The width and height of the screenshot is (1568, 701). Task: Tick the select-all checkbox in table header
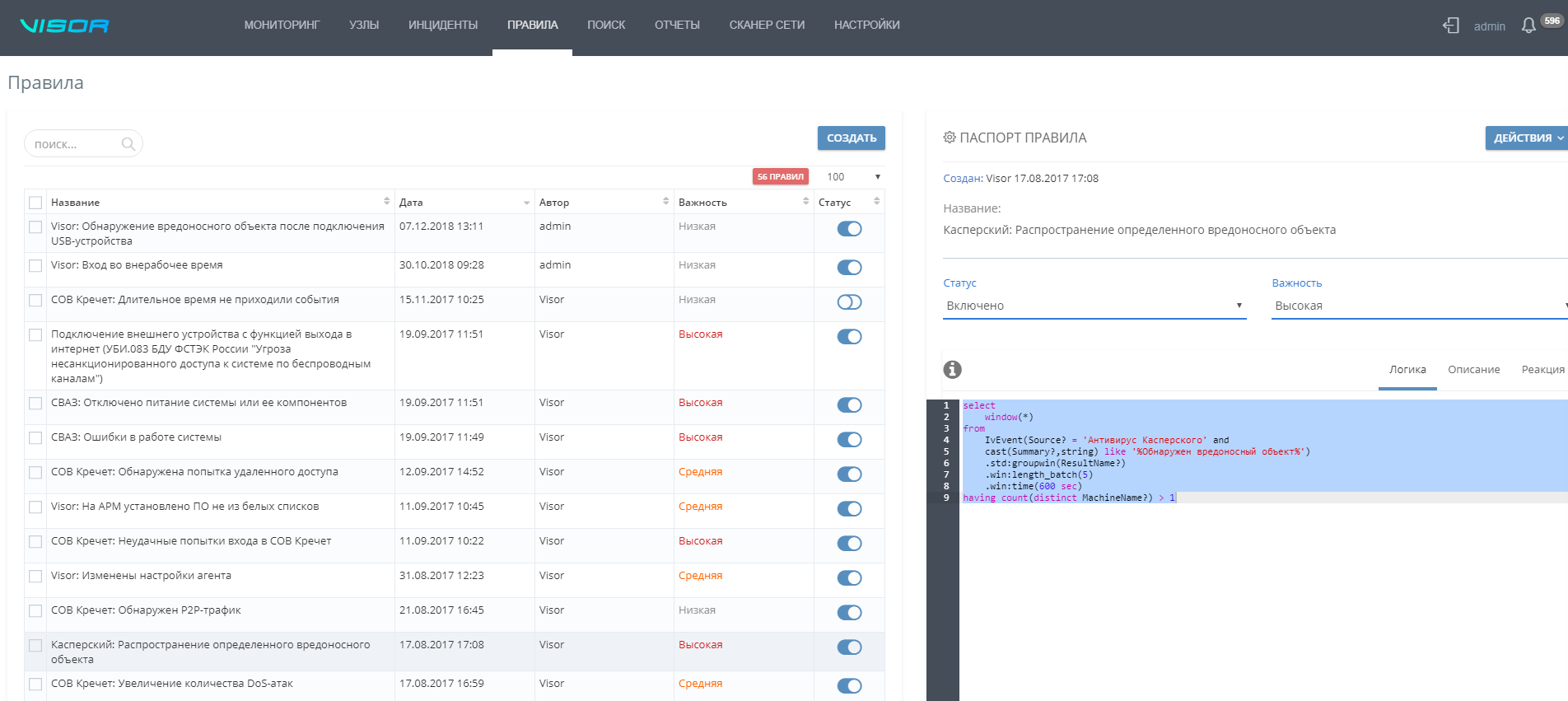click(35, 203)
